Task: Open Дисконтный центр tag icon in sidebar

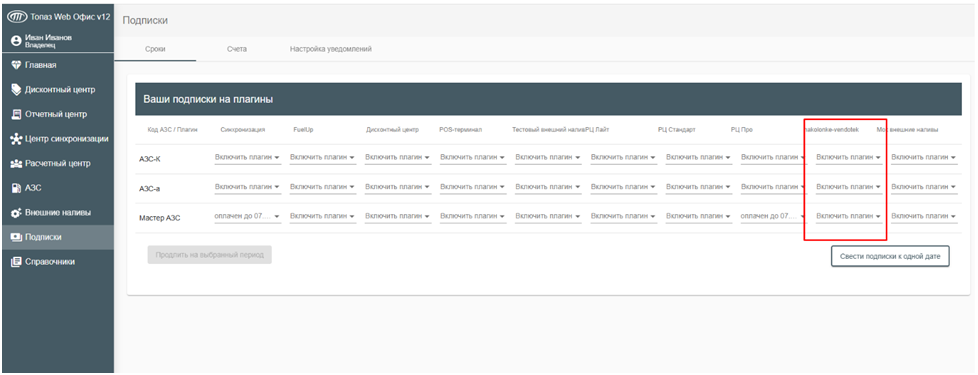Action: [17, 90]
